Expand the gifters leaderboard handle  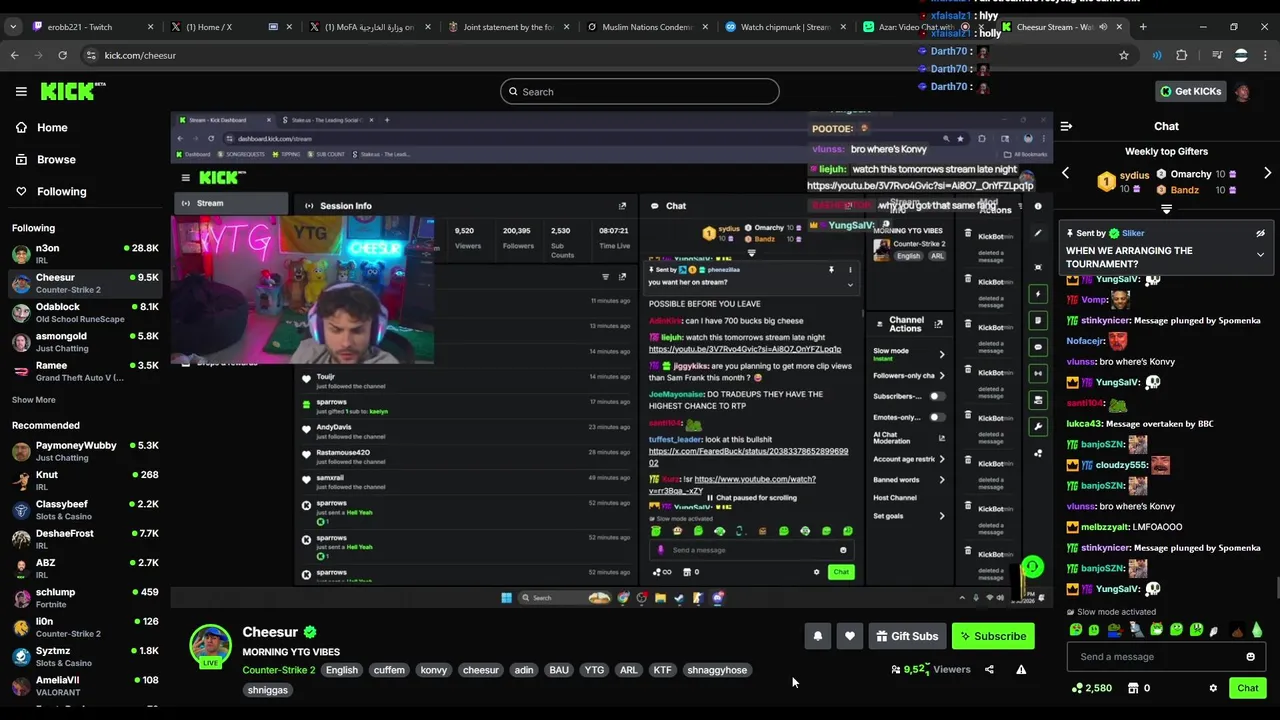(x=1166, y=209)
